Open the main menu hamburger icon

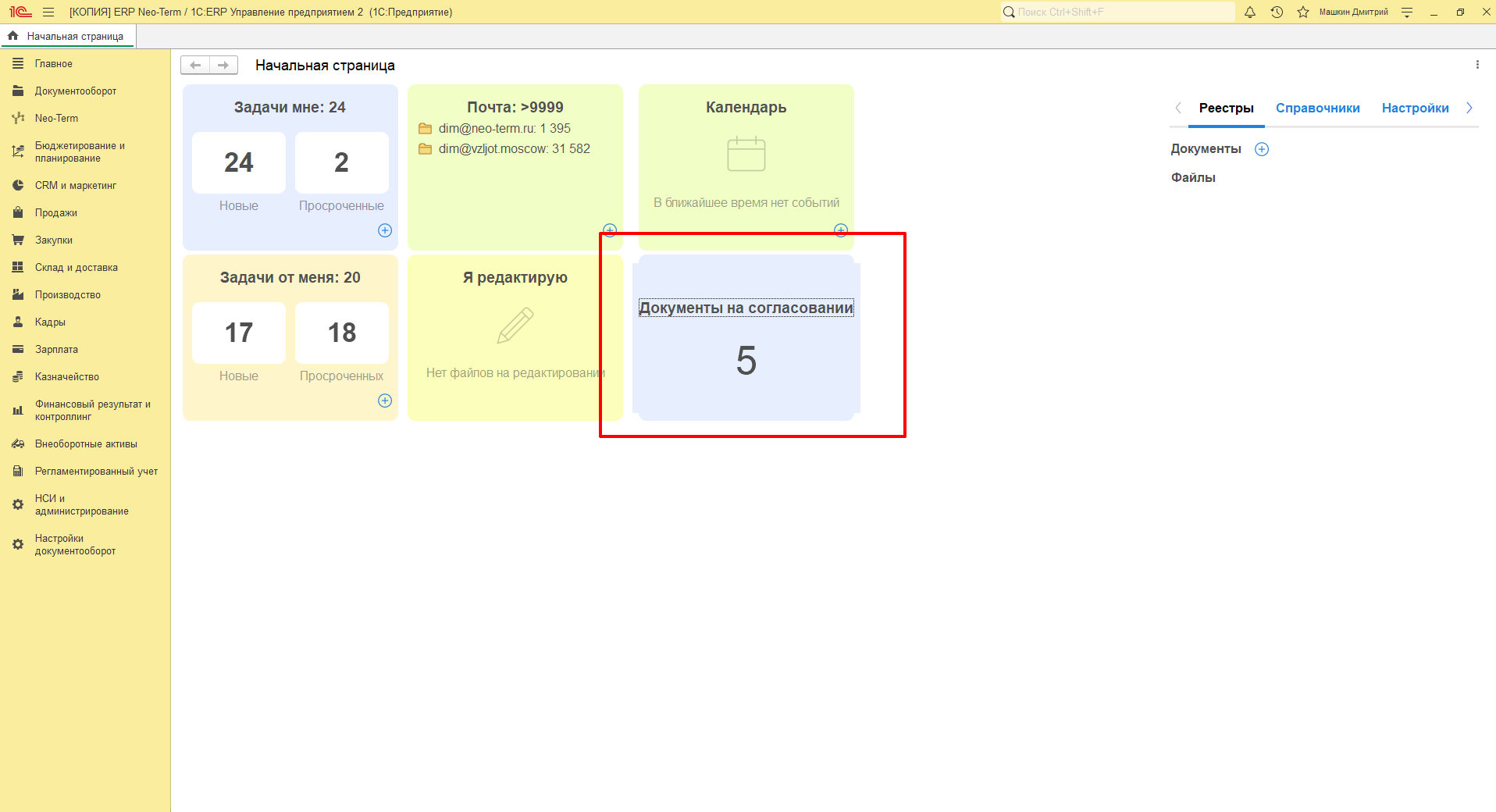tap(48, 12)
